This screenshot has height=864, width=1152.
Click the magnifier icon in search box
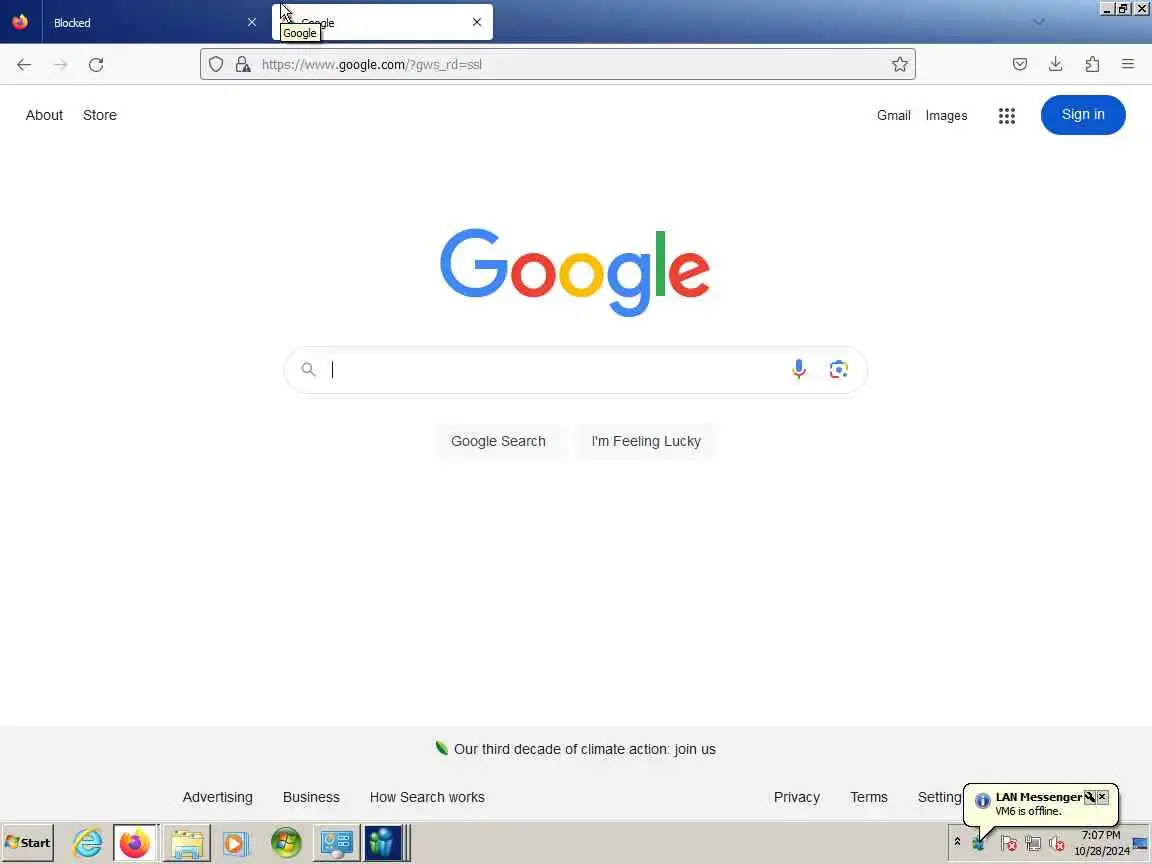(x=309, y=370)
